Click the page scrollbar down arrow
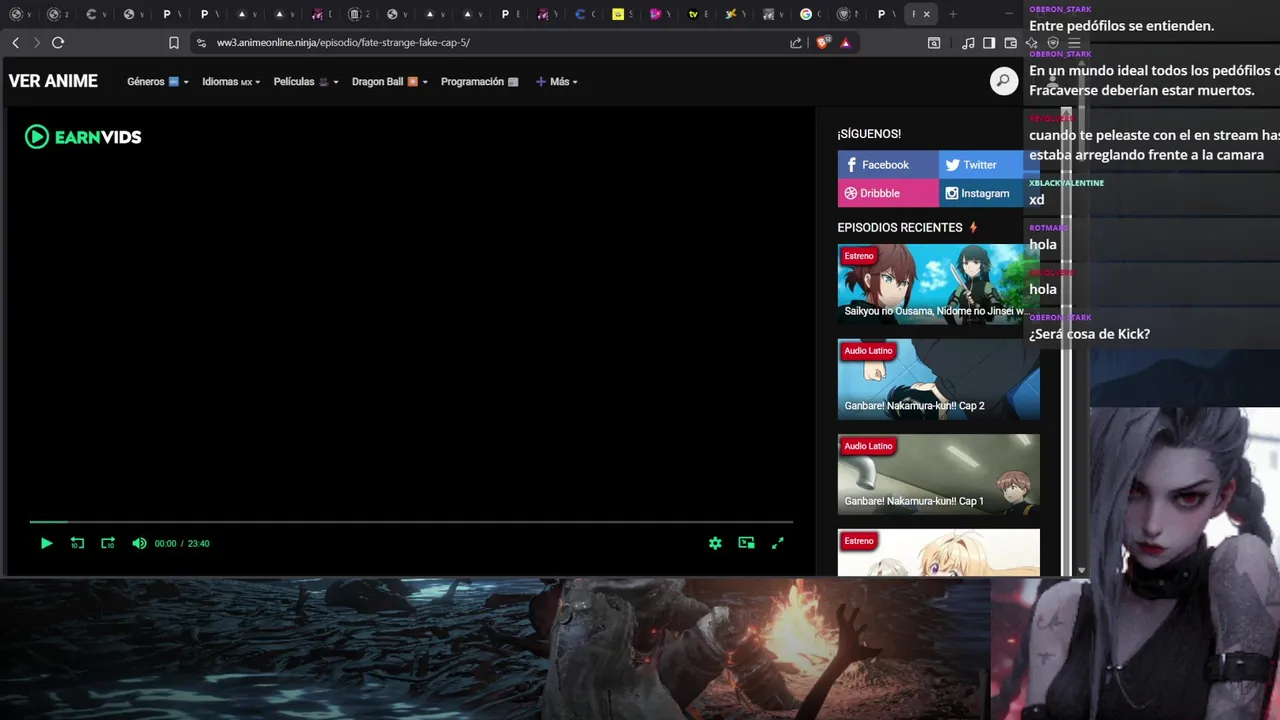 [1080, 570]
